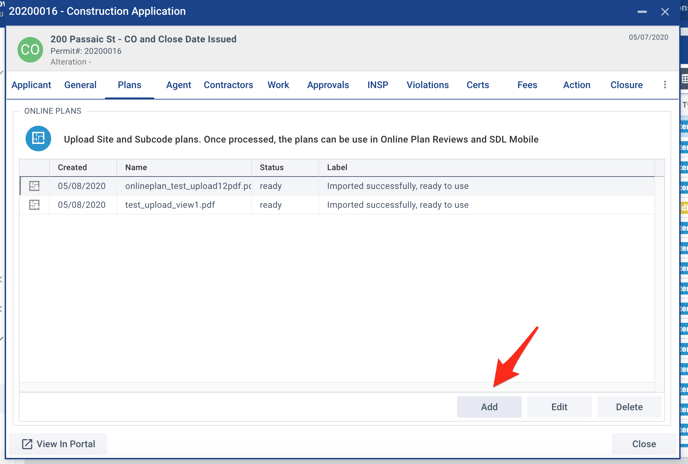Switch to the INSP tab
Image resolution: width=688 pixels, height=464 pixels.
click(378, 85)
